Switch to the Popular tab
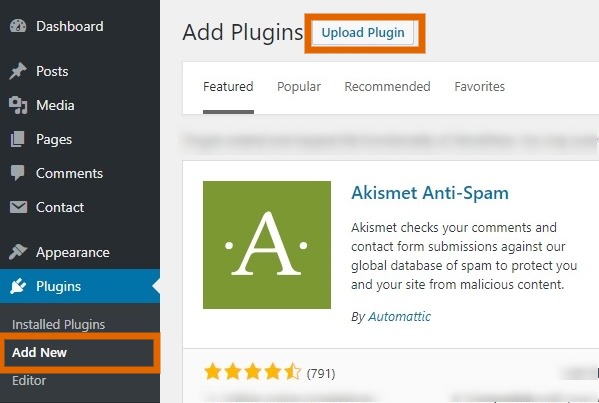Viewport: 599px width, 403px height. coord(299,87)
